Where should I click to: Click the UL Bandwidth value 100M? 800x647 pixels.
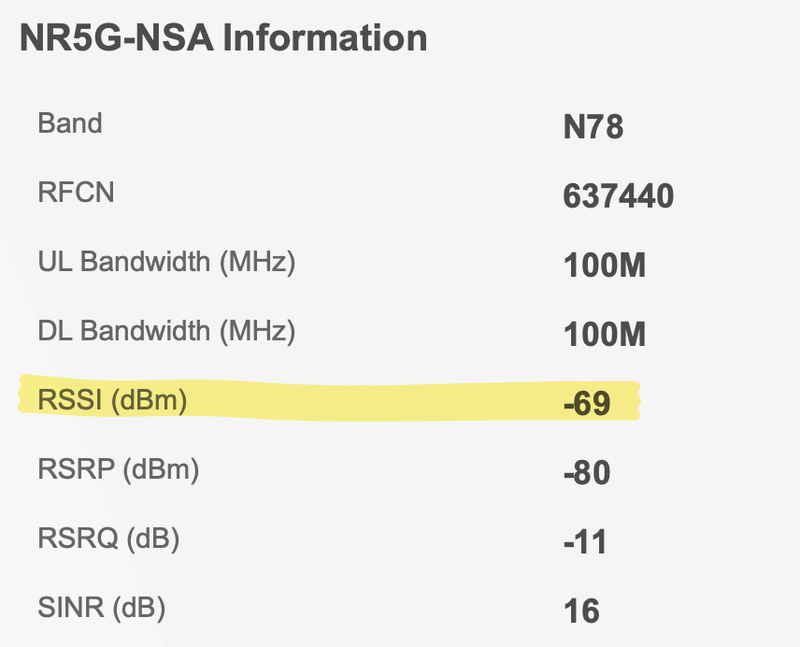[604, 266]
